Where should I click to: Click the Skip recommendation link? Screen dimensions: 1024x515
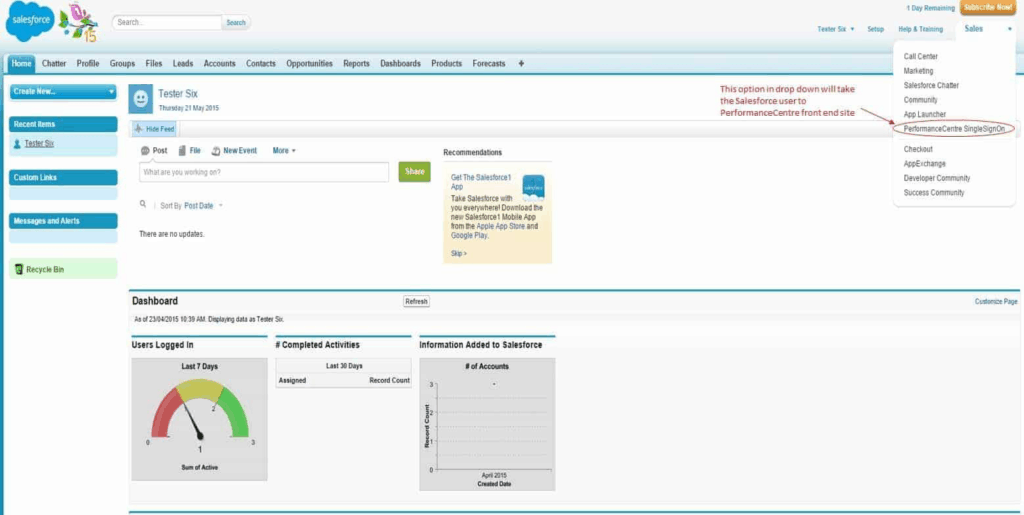click(x=458, y=253)
